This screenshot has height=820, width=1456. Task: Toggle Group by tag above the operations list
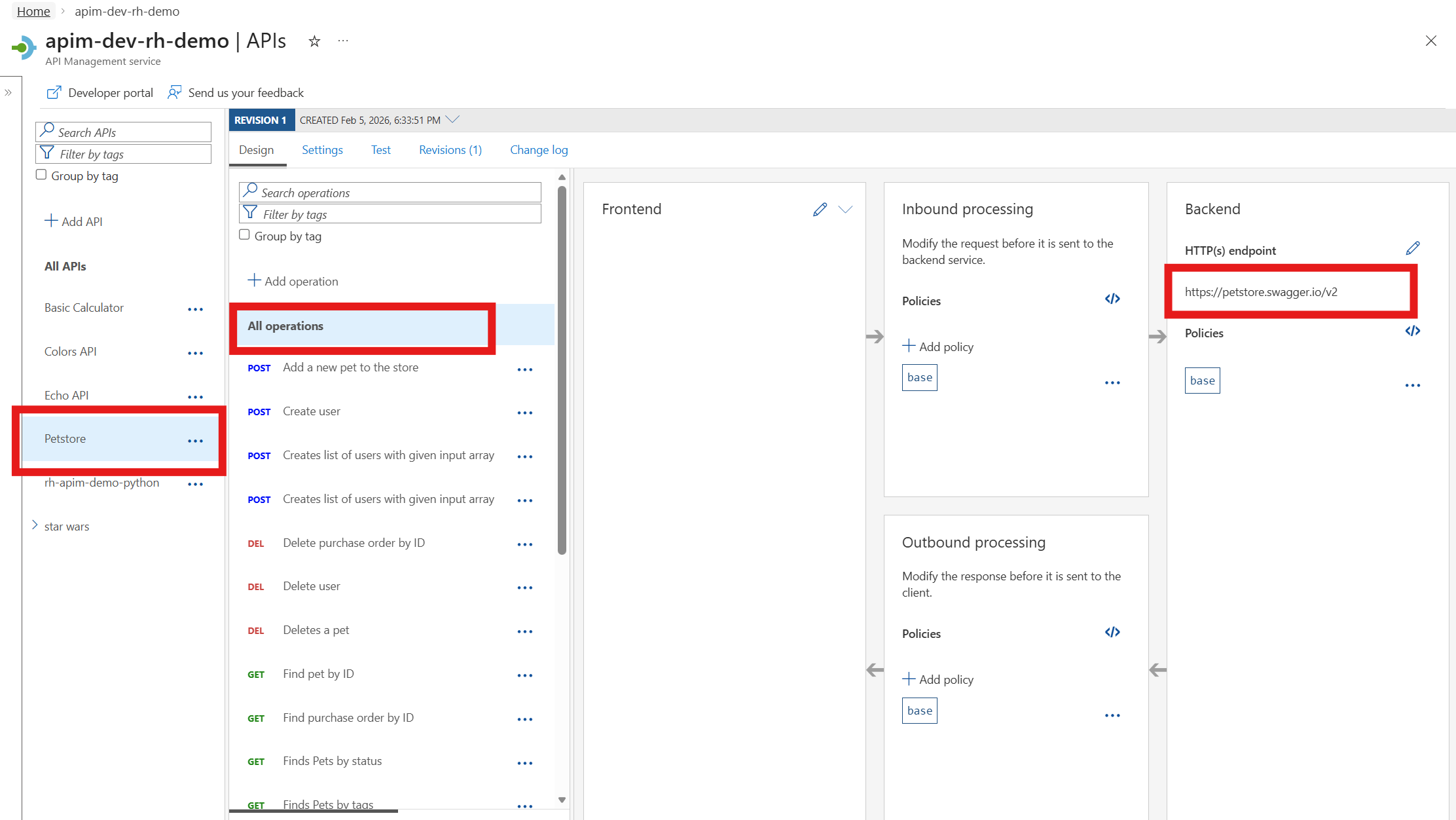244,234
